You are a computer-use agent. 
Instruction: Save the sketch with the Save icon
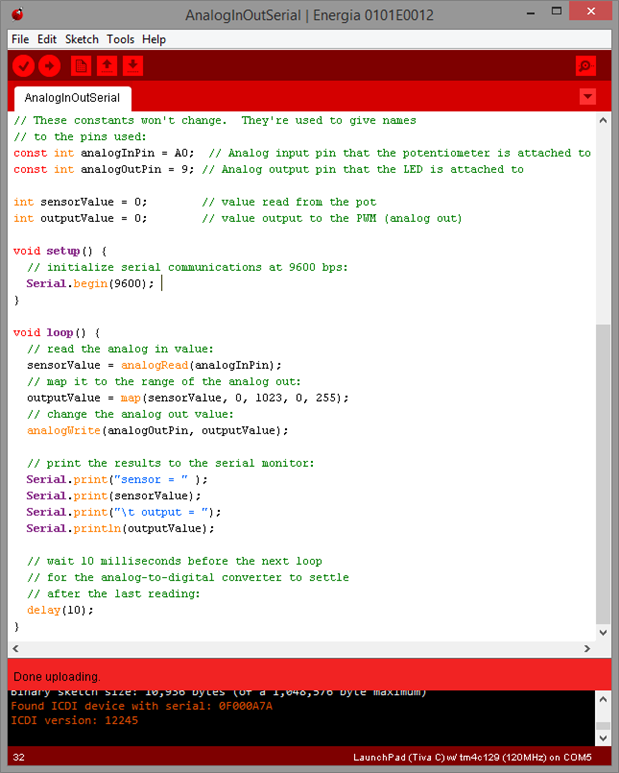click(x=133, y=66)
